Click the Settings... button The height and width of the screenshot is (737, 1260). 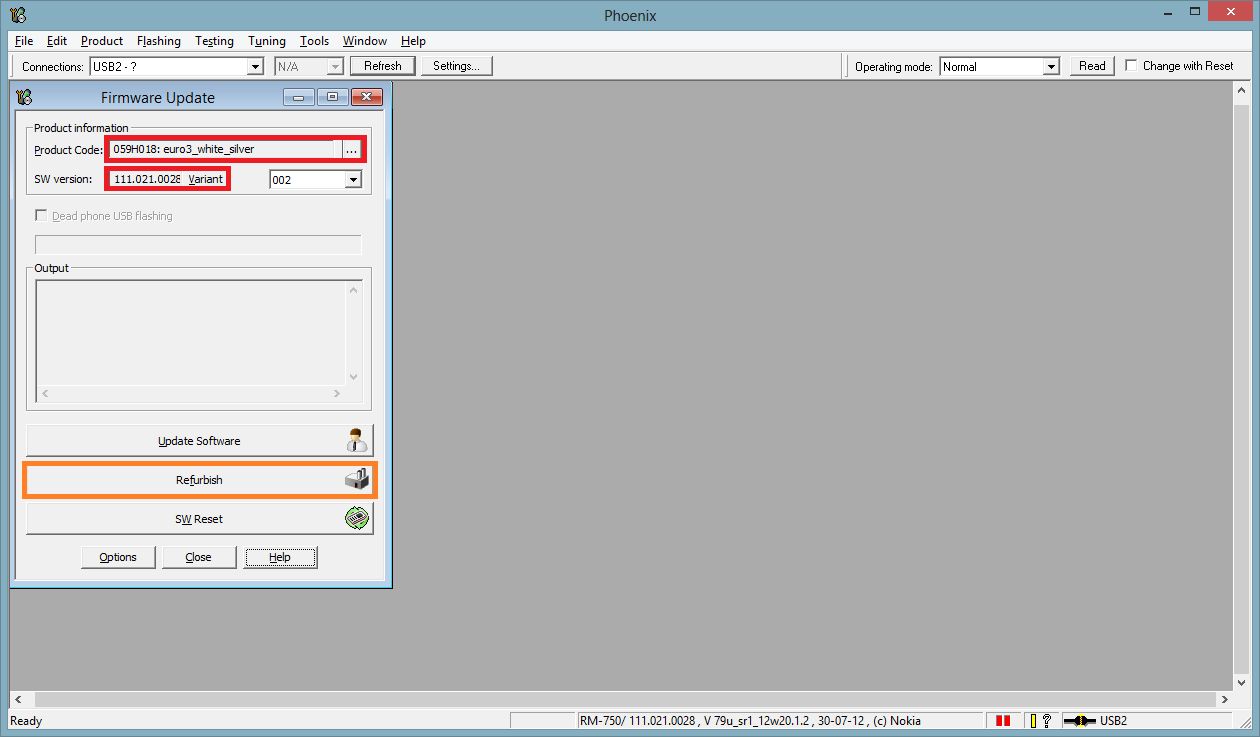click(x=456, y=66)
